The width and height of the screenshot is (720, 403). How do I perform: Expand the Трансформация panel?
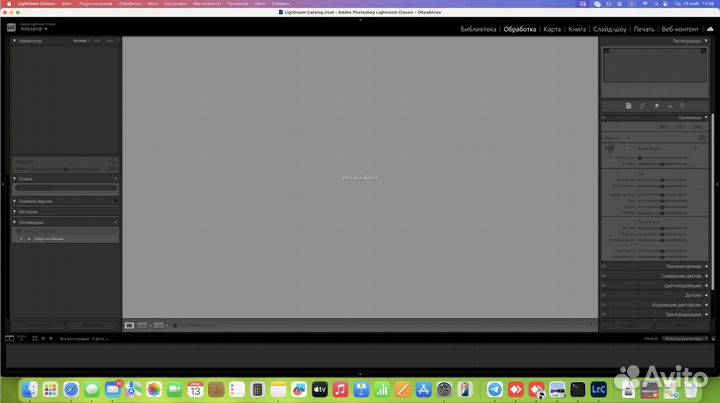click(x=706, y=314)
